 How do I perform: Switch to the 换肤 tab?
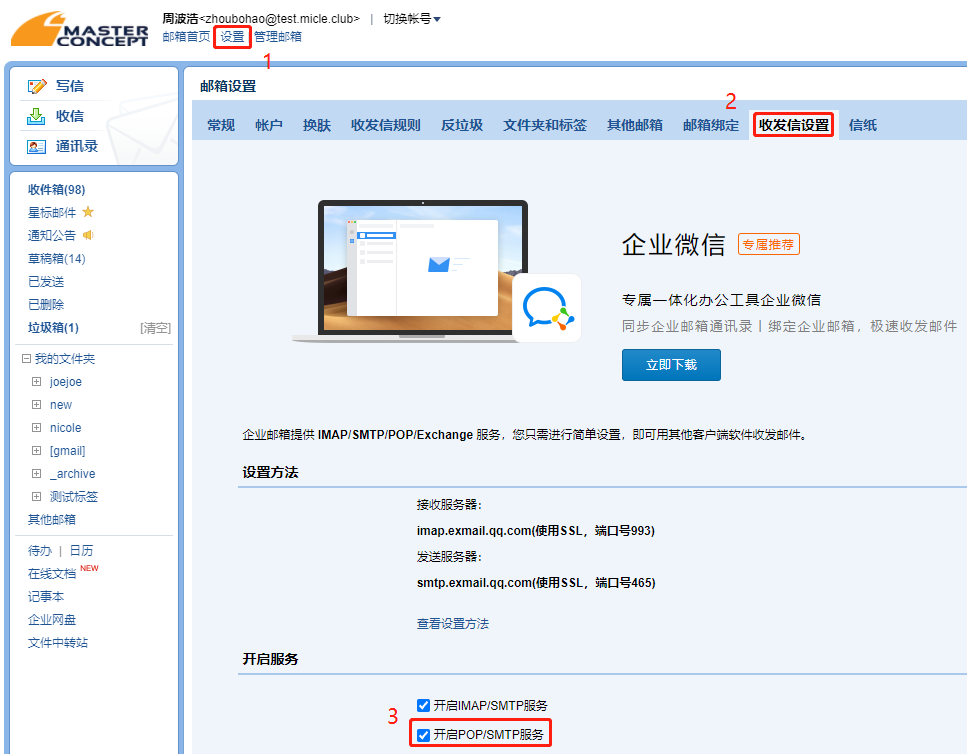(x=317, y=125)
